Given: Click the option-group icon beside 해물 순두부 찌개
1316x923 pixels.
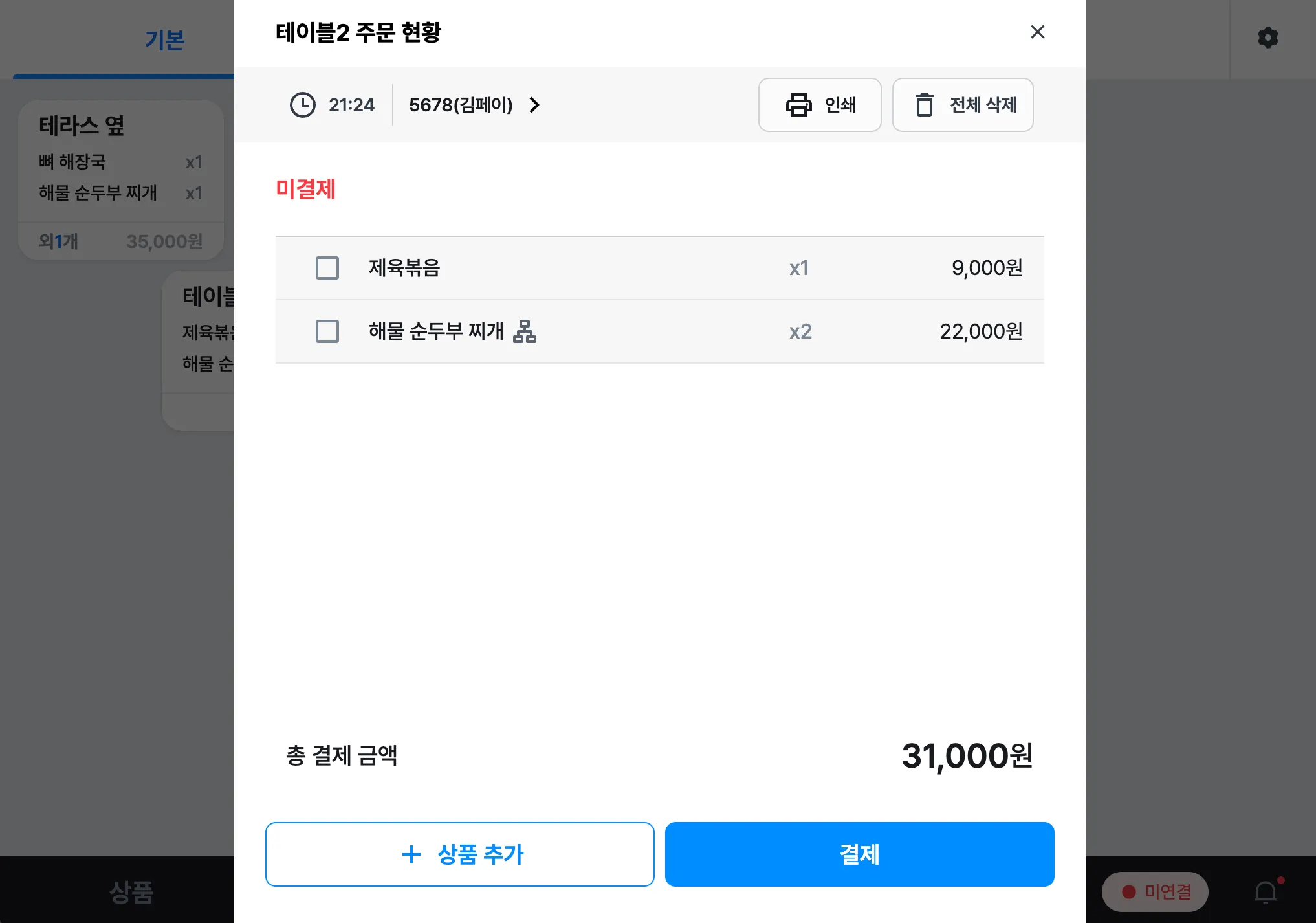Looking at the screenshot, I should [x=525, y=331].
